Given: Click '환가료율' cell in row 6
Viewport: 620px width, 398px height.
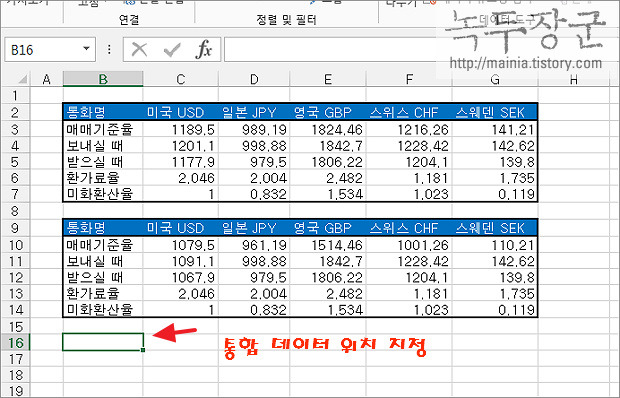Looking at the screenshot, I should [x=103, y=178].
